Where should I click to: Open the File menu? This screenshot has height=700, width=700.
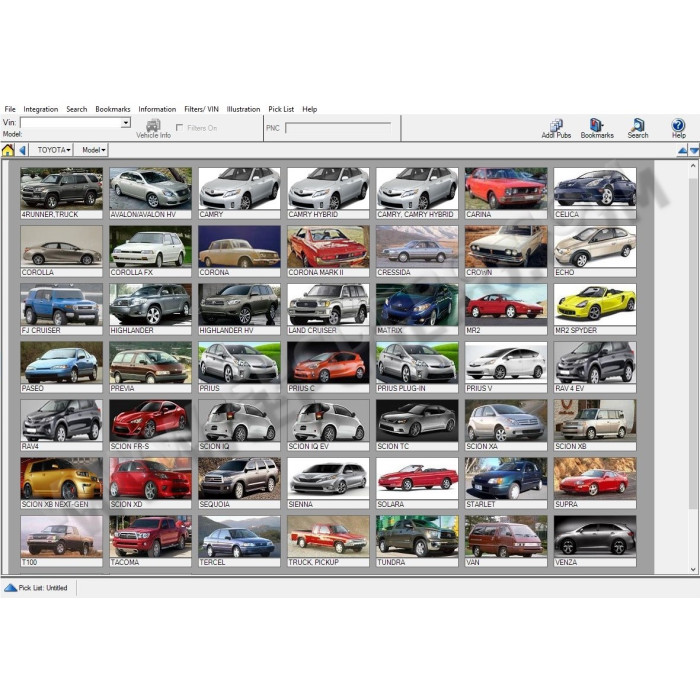click(10, 109)
